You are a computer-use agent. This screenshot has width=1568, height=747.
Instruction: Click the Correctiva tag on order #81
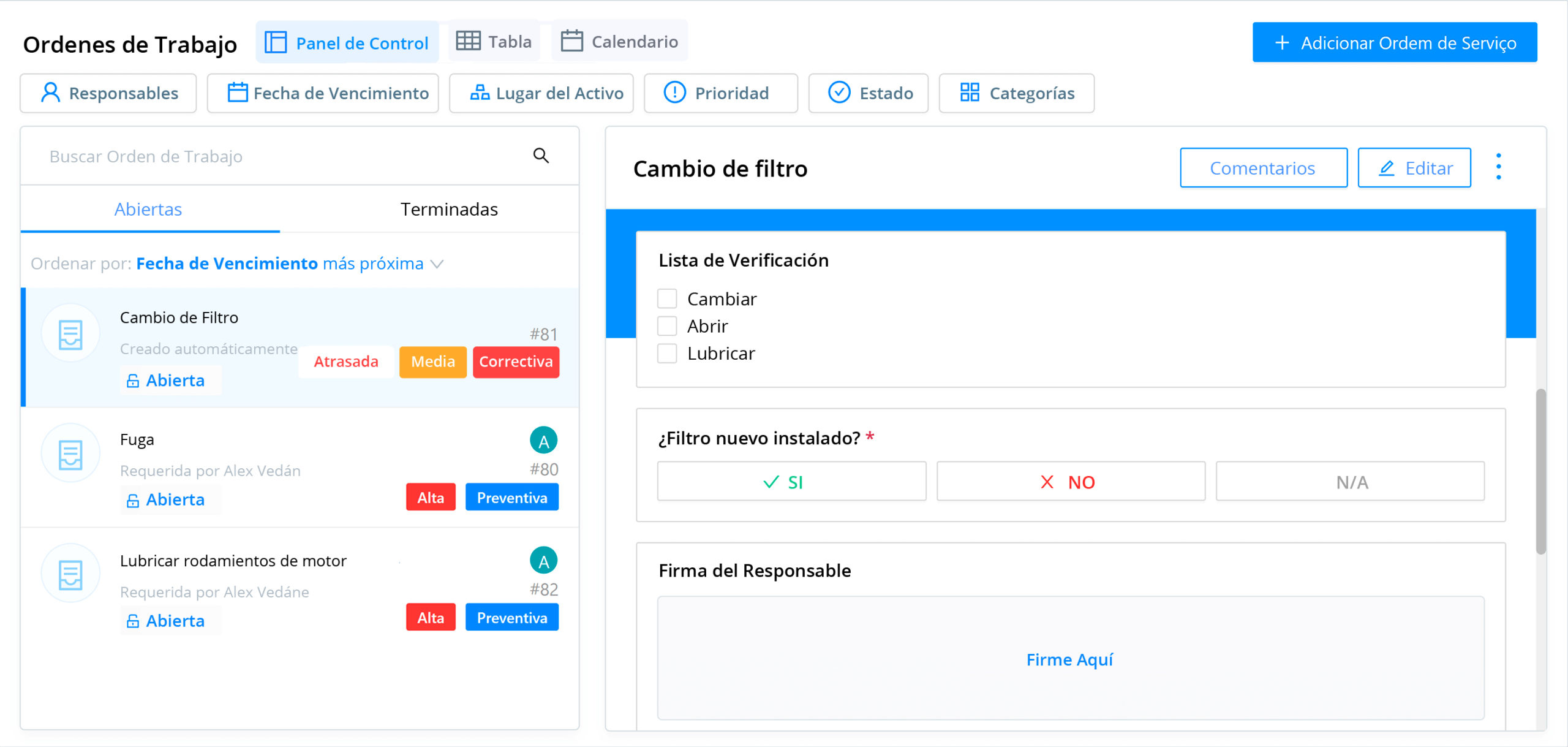coord(516,362)
